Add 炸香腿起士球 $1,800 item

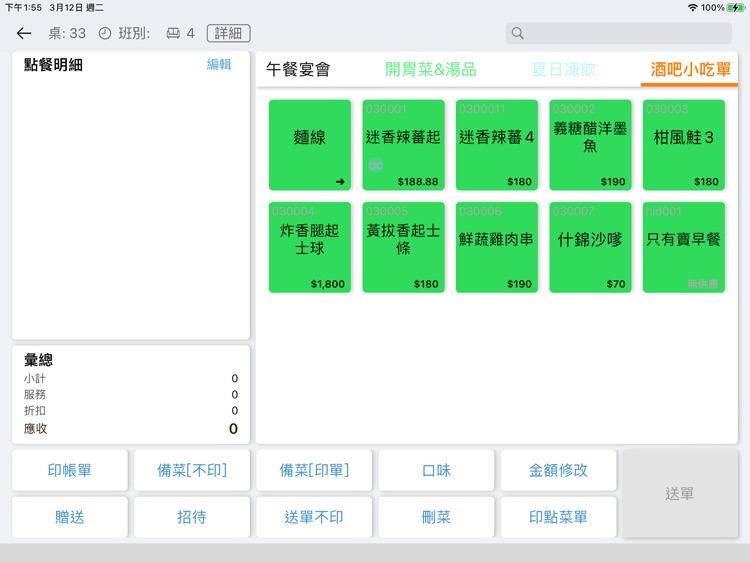(309, 247)
